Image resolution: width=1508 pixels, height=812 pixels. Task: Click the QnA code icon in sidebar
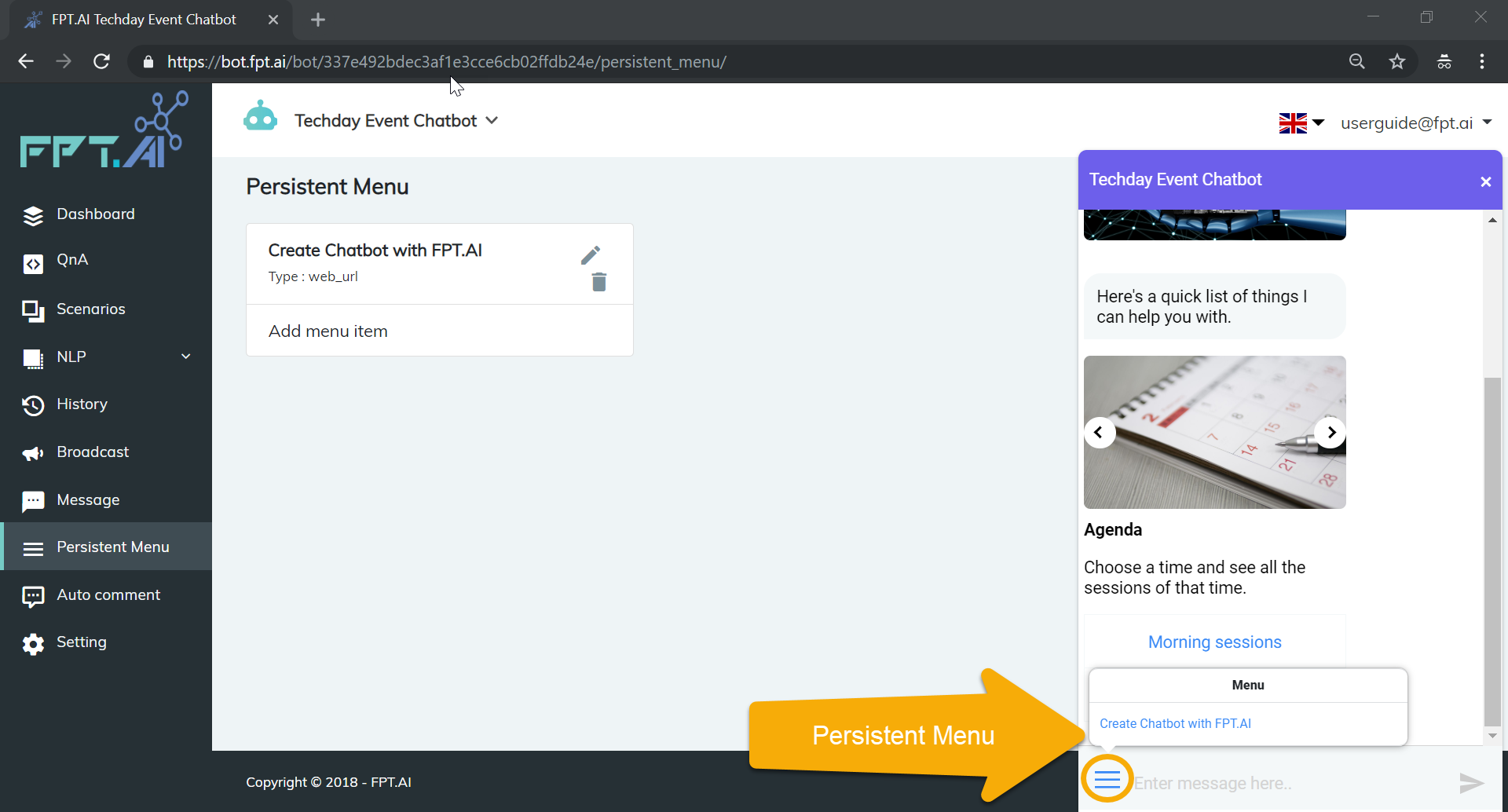(x=33, y=263)
